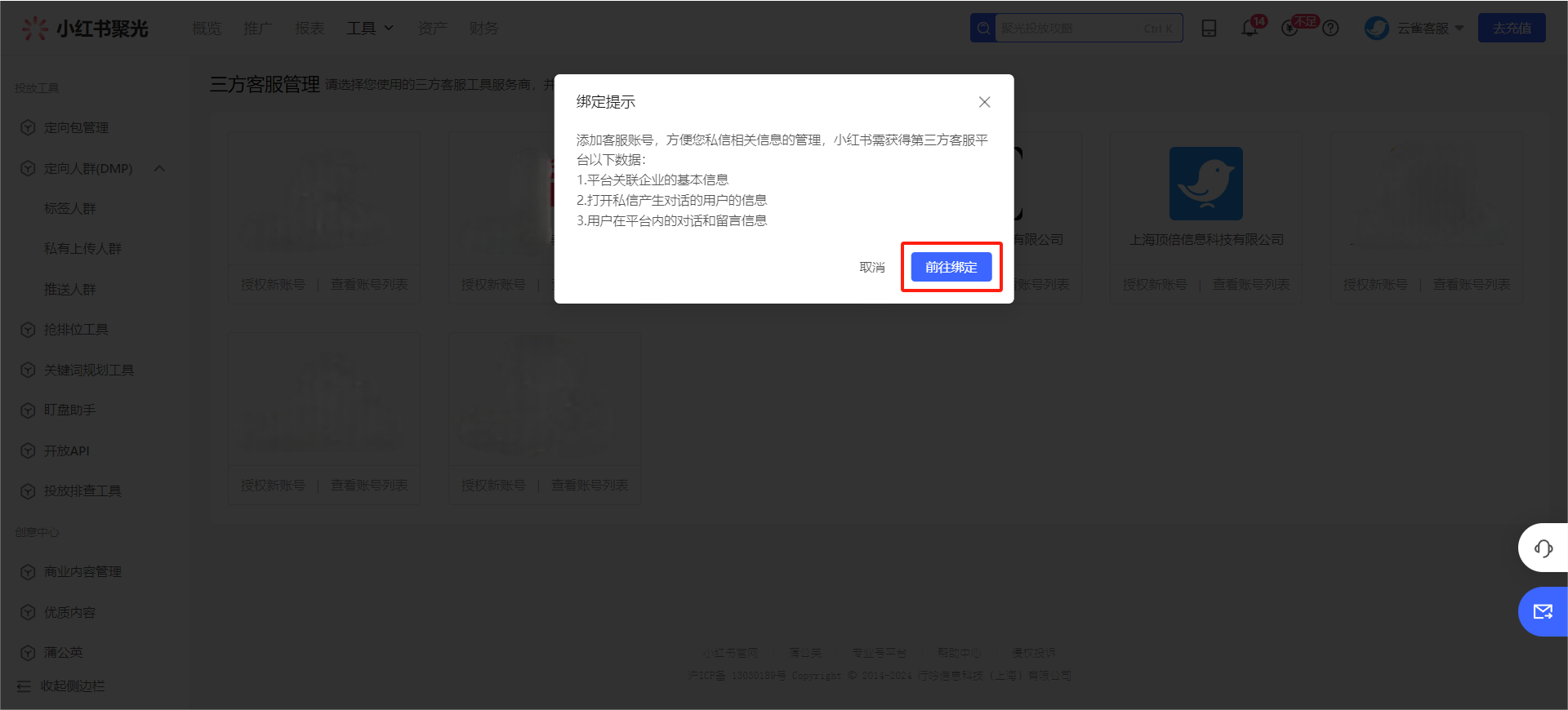Click the 开放API sidebar icon
The image size is (1568, 710).
coord(28,450)
